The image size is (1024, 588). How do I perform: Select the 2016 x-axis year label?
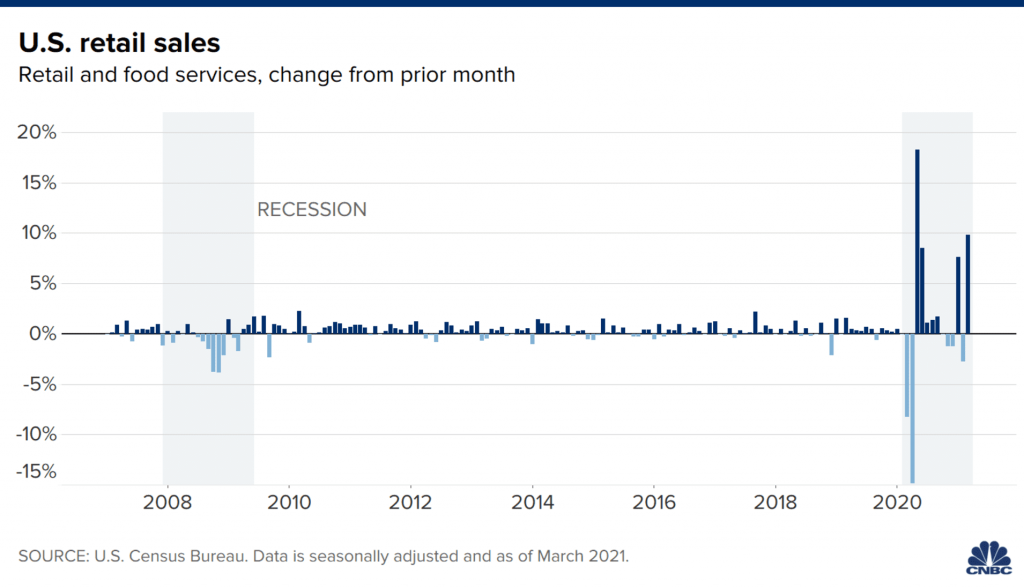pyautogui.click(x=654, y=502)
